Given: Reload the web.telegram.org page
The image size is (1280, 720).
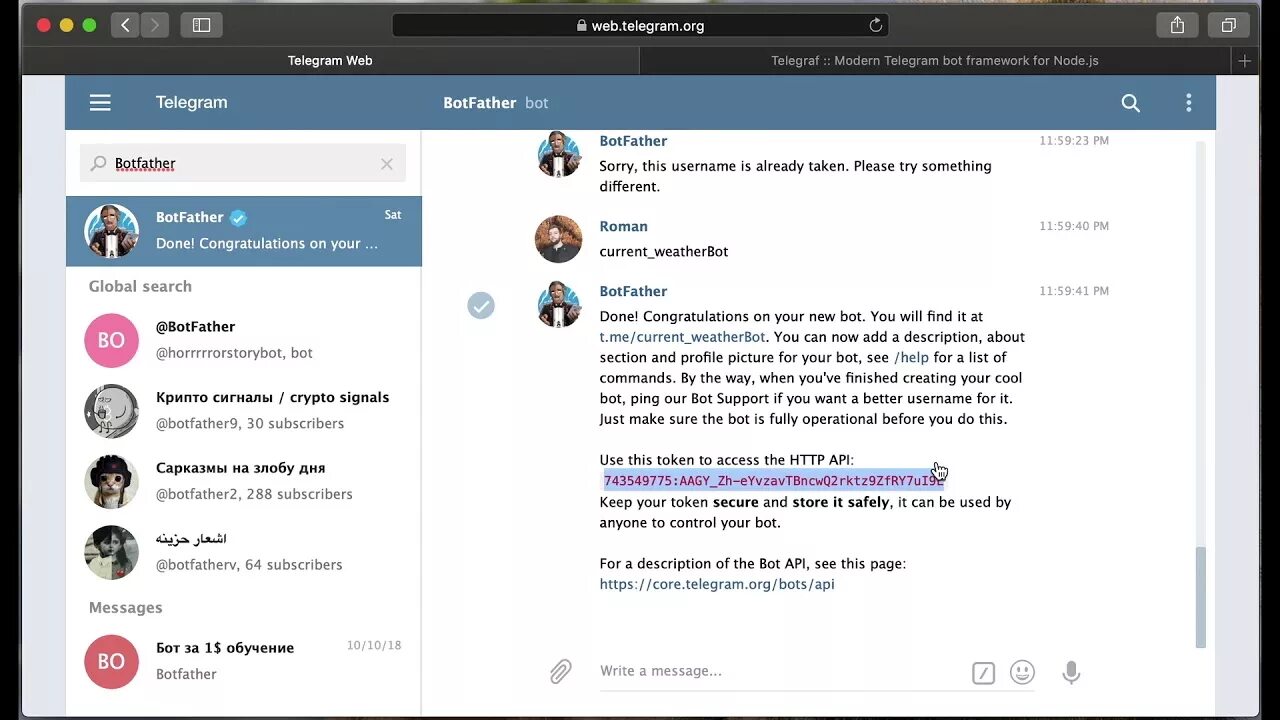Looking at the screenshot, I should [x=876, y=25].
